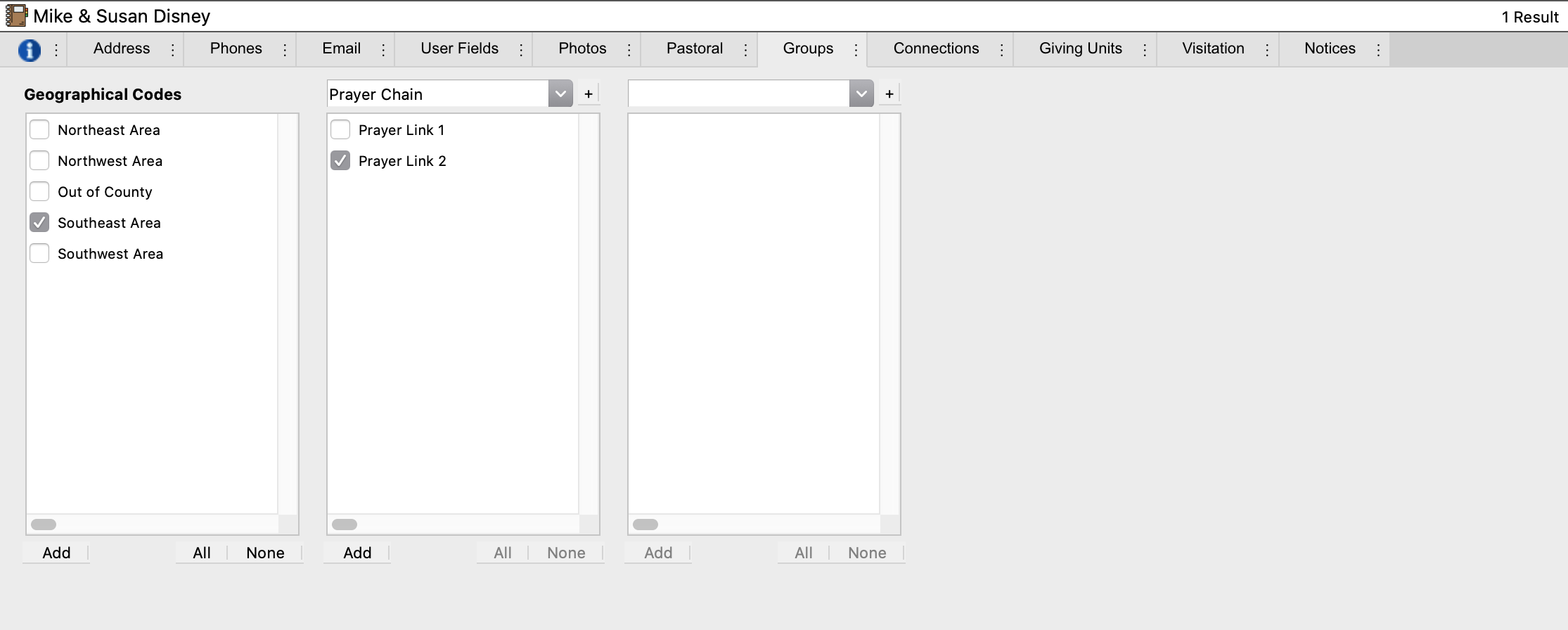The height and width of the screenshot is (630, 1568).
Task: Open the empty third group dropdown
Action: pos(861,94)
